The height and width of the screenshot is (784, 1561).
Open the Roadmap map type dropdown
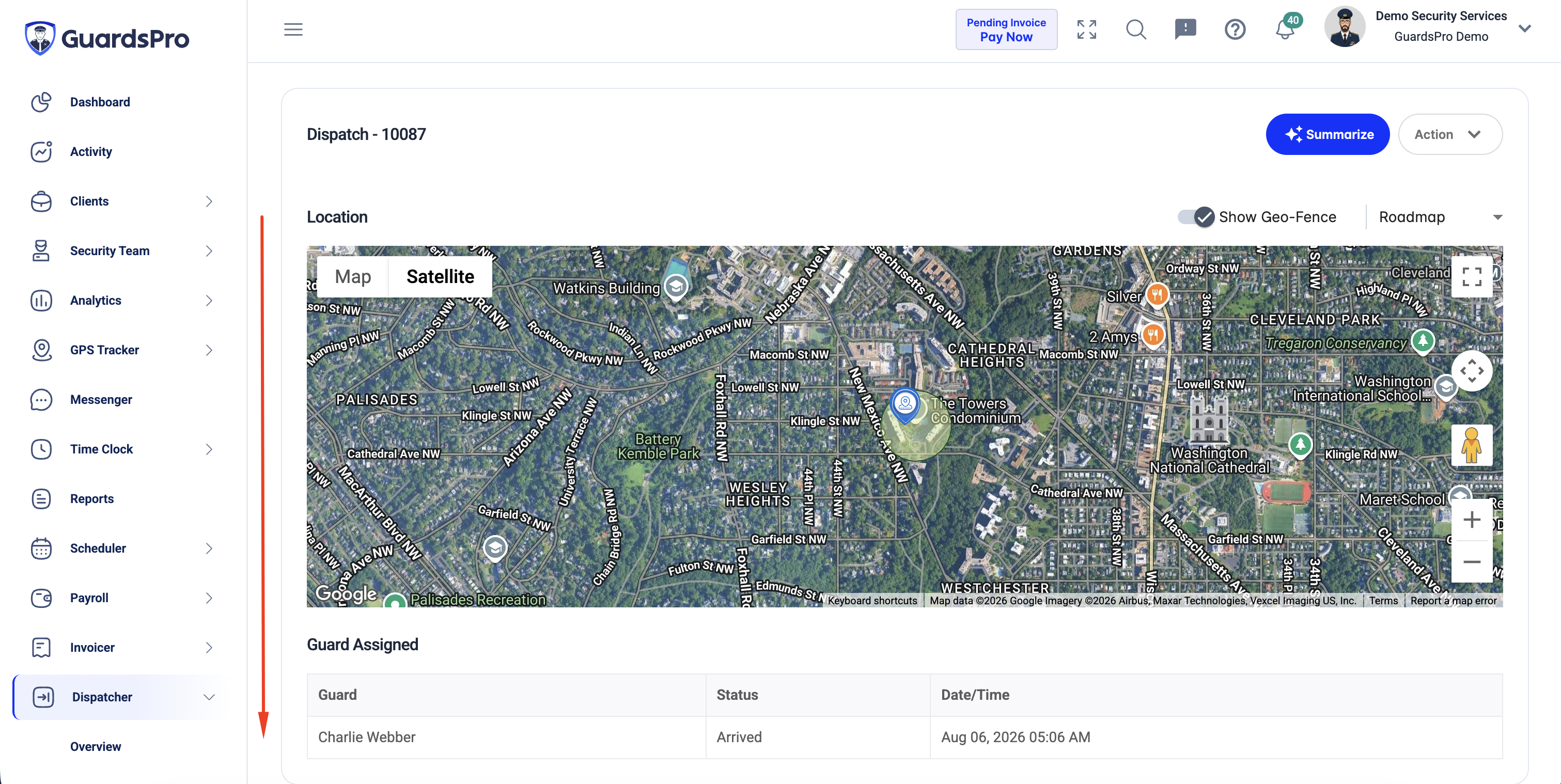[x=1441, y=217]
